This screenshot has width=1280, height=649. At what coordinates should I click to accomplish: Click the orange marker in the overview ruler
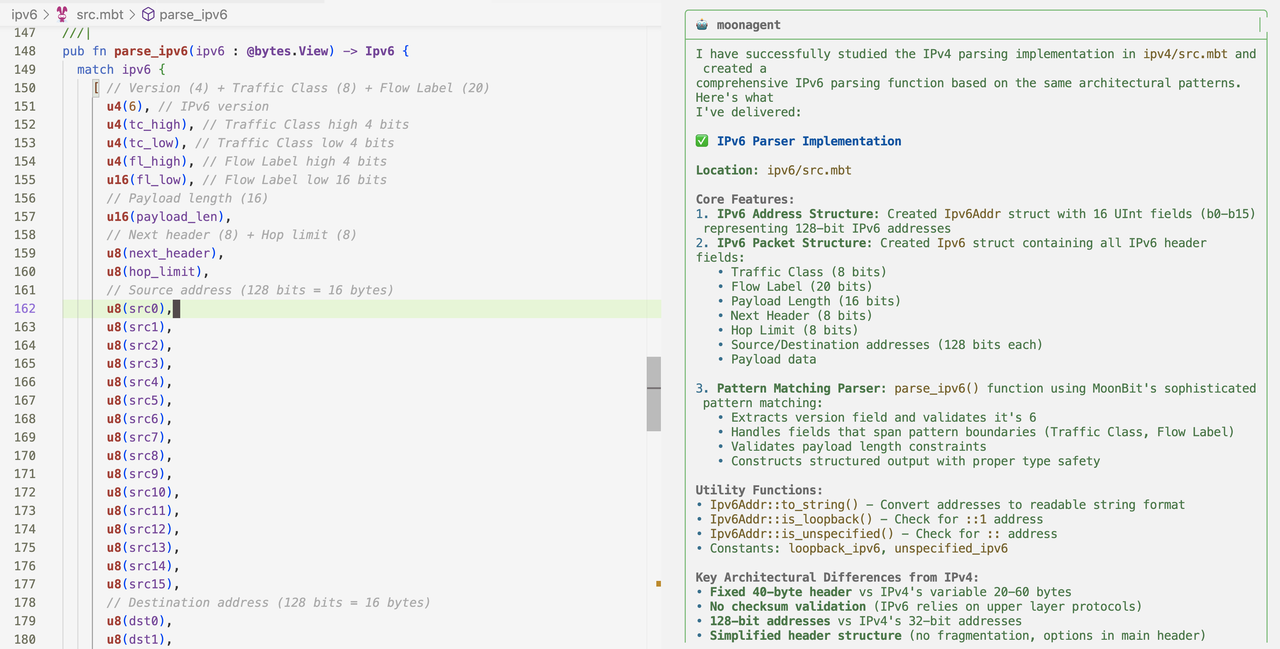tap(657, 584)
